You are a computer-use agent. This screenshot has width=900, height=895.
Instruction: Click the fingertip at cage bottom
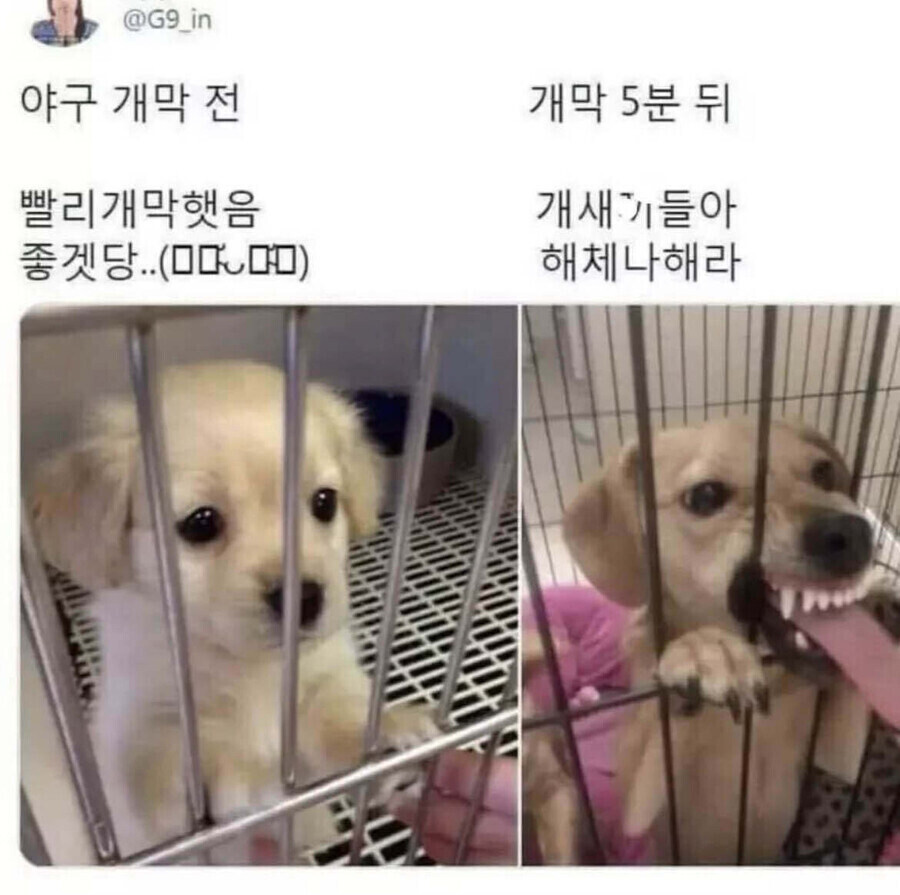point(459,802)
